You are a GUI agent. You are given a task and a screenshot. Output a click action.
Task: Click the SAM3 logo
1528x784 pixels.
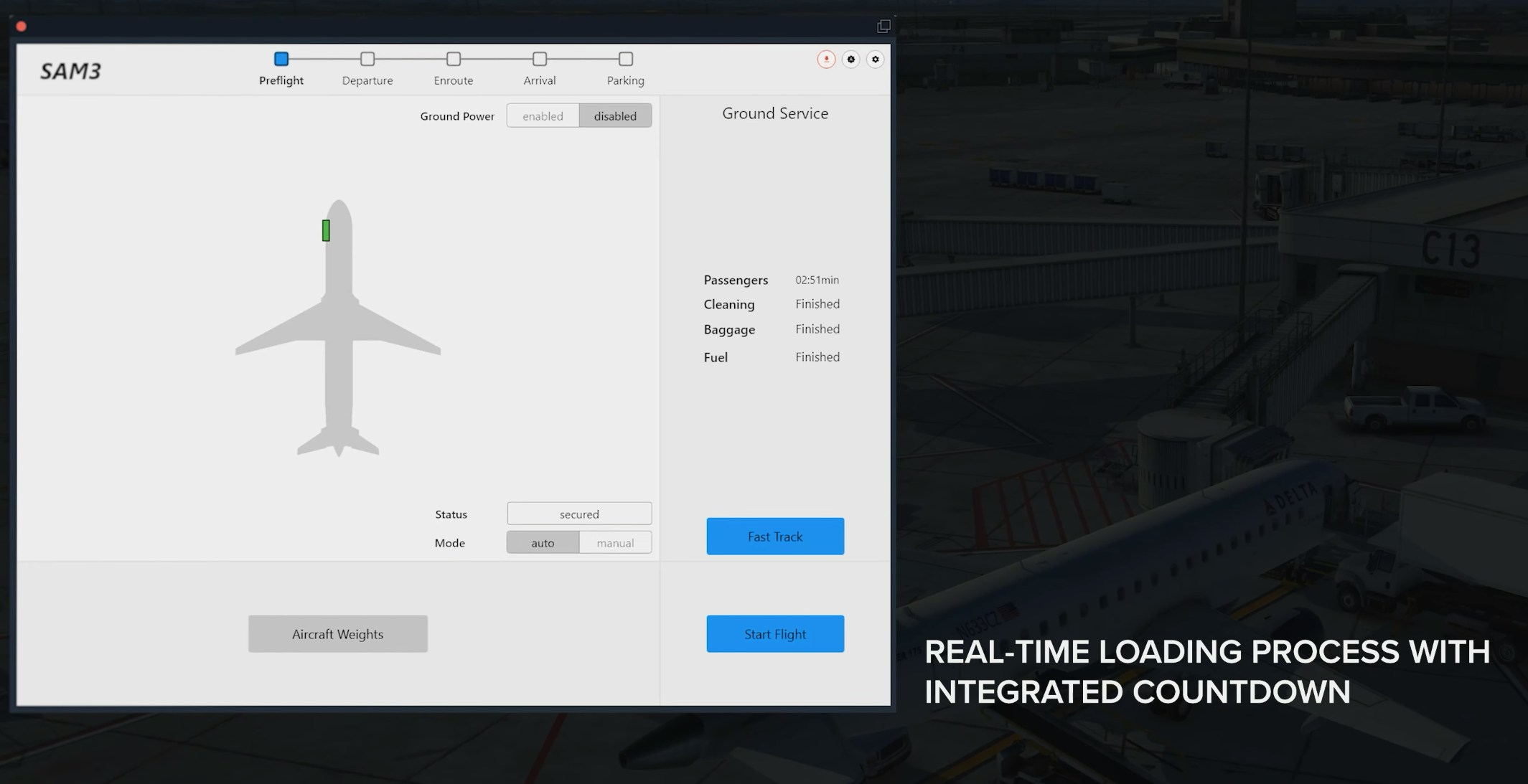tap(70, 71)
